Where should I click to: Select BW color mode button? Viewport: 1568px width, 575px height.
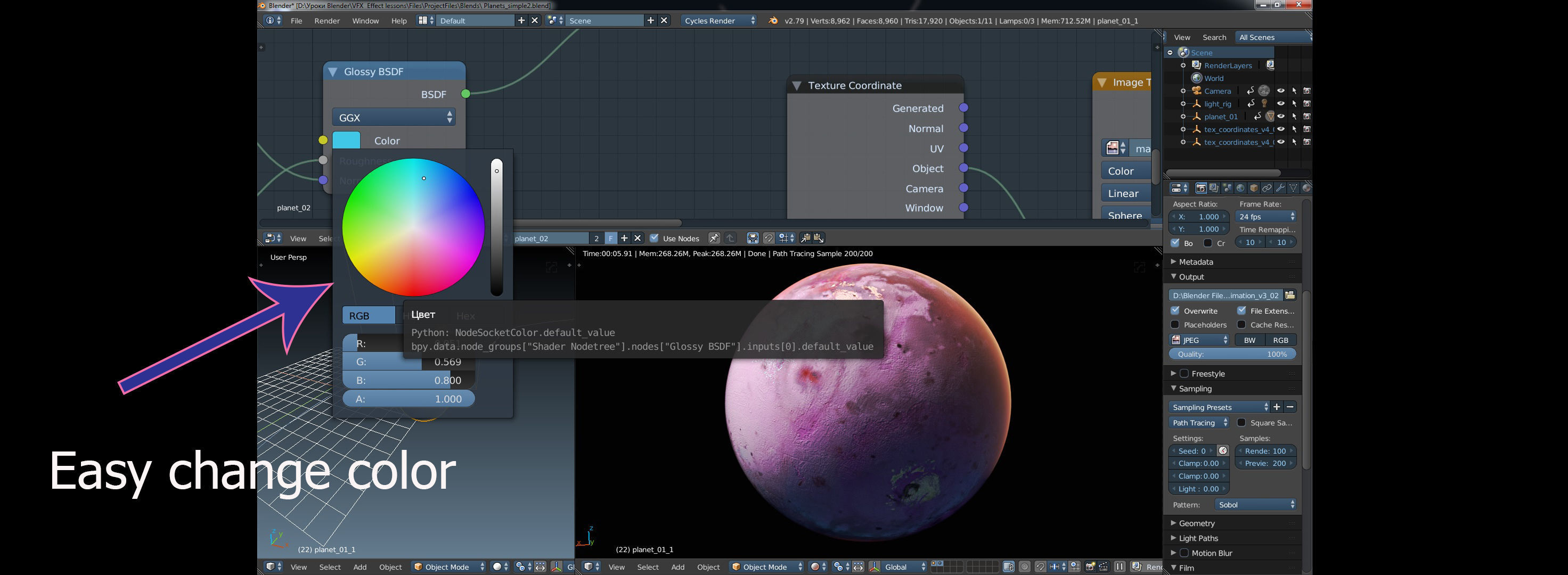[x=1249, y=340]
